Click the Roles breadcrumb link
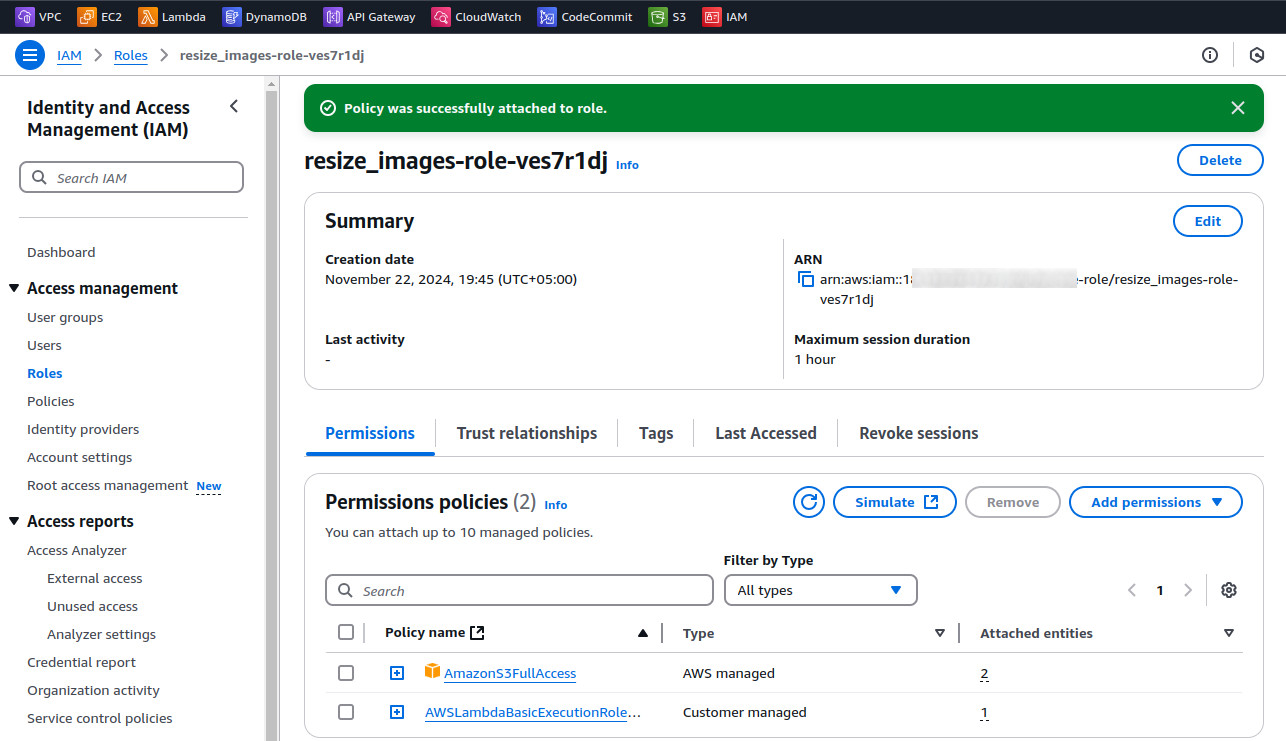Screen dimensions: 1286x741 131,55
